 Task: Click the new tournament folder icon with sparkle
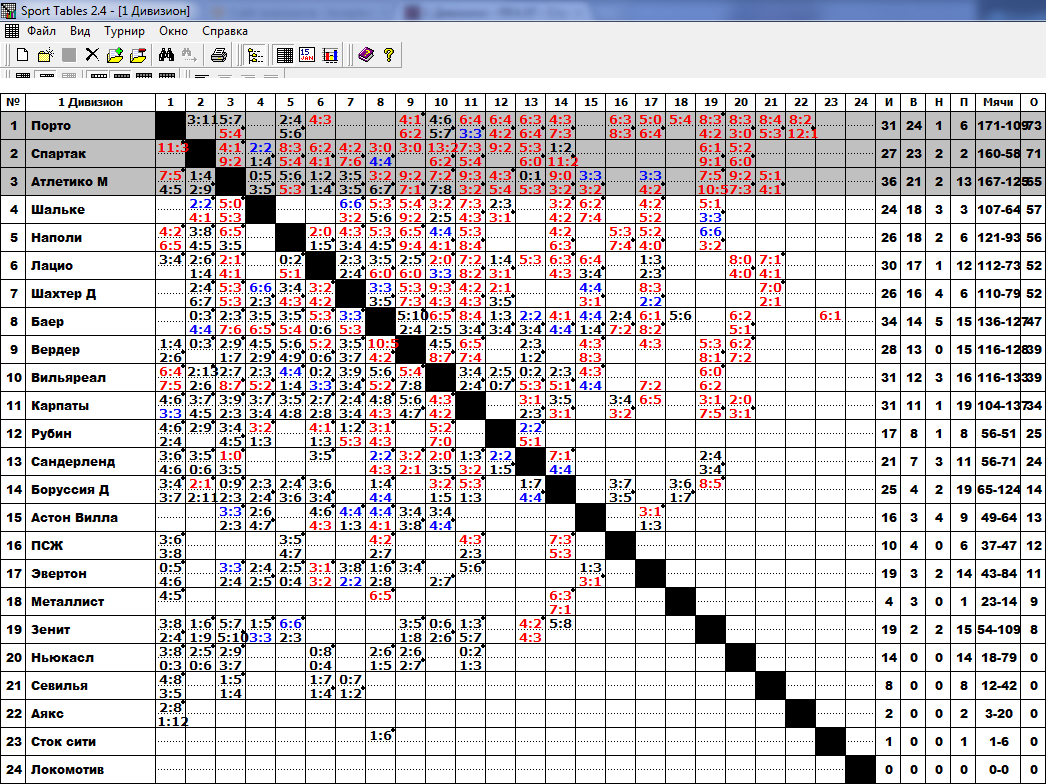coord(45,55)
